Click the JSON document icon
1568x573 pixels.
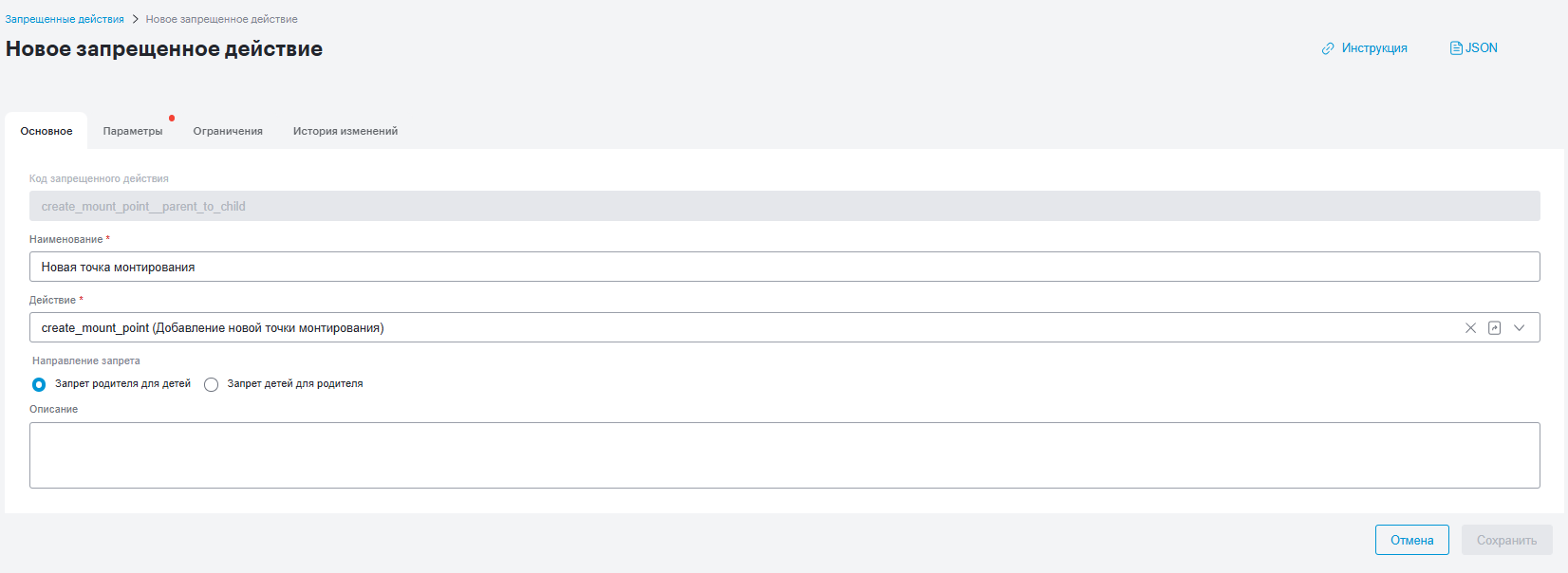(x=1456, y=48)
